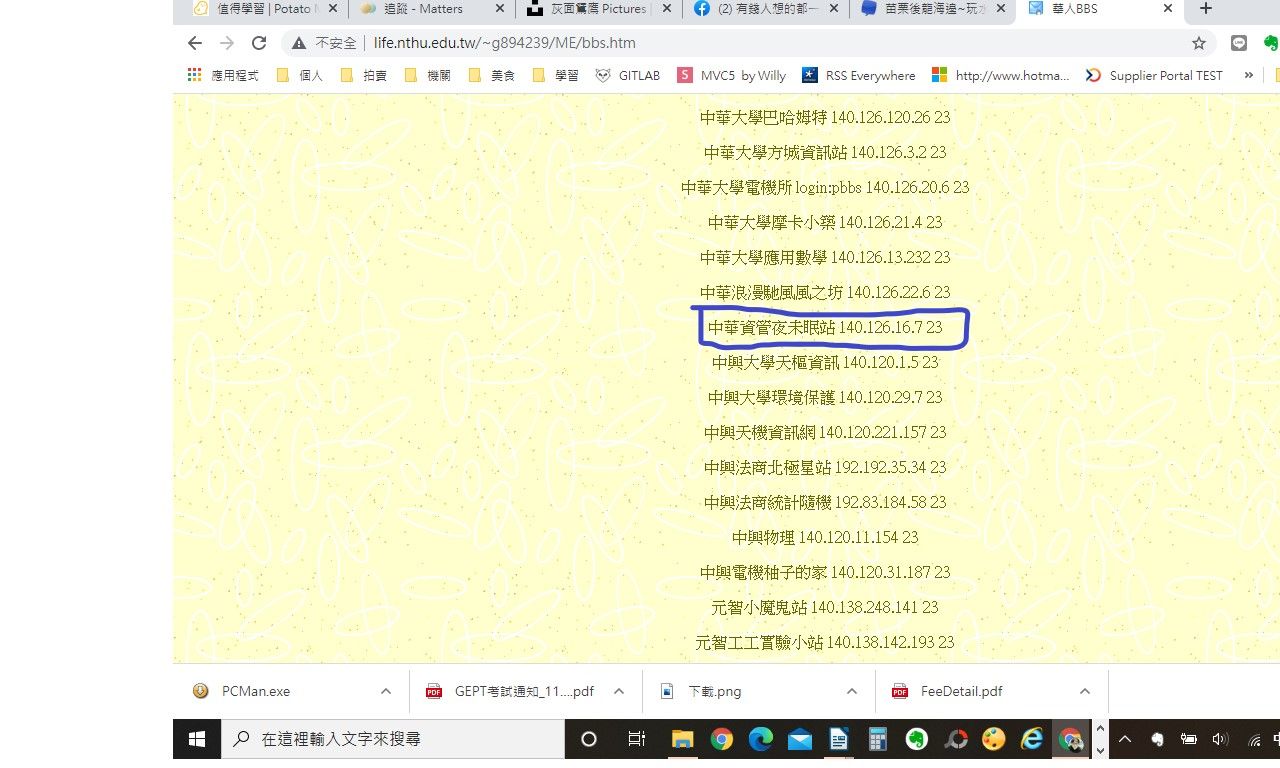Expand options for GEPT考試通知 pdf download
Viewport: 1280px width, 768px height.
point(620,691)
